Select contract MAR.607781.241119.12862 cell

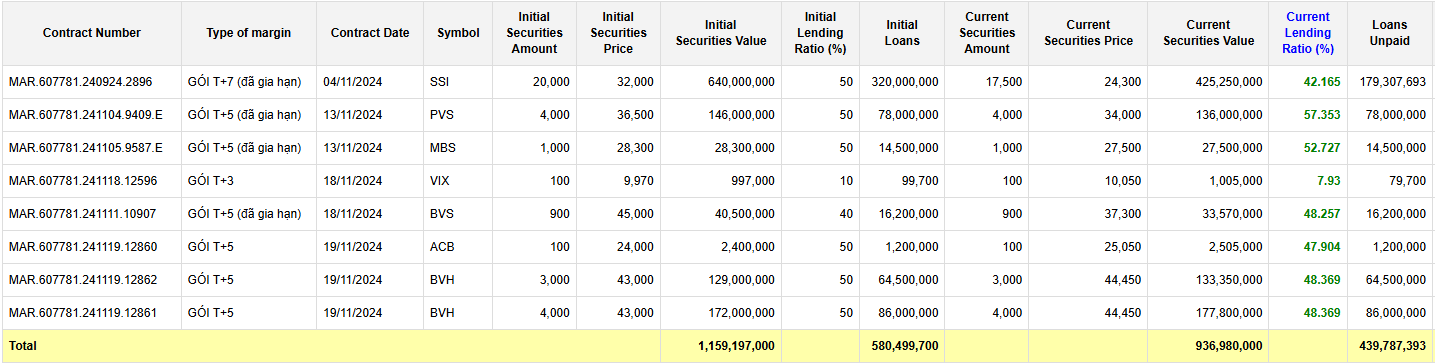pyautogui.click(x=92, y=280)
